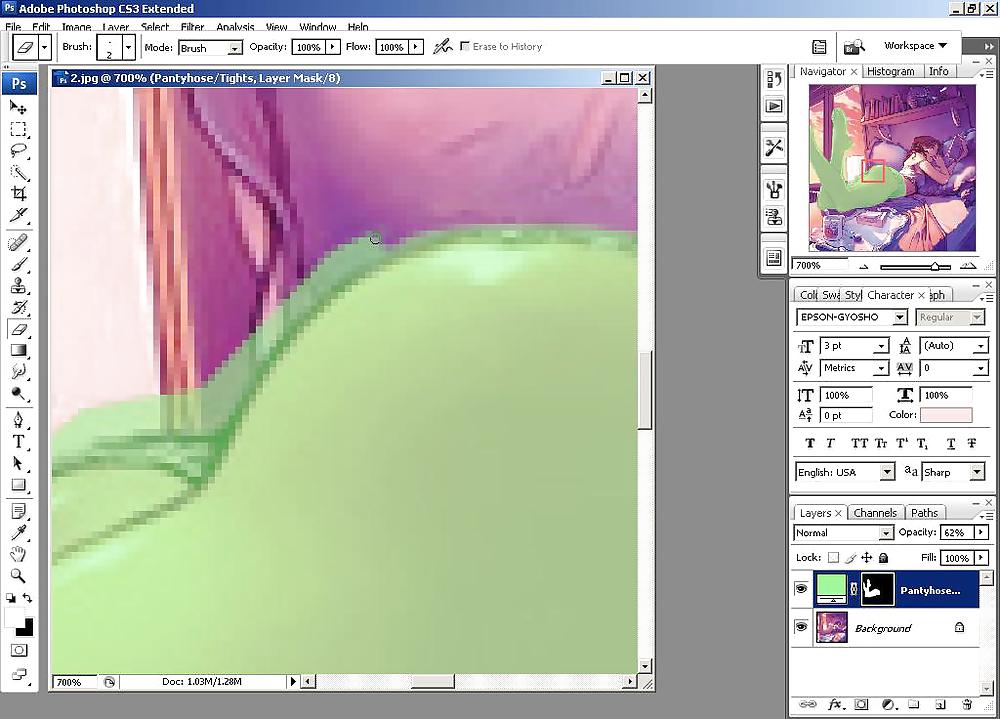The image size is (1000, 719).
Task: Open the Filter menu
Action: coord(192,28)
